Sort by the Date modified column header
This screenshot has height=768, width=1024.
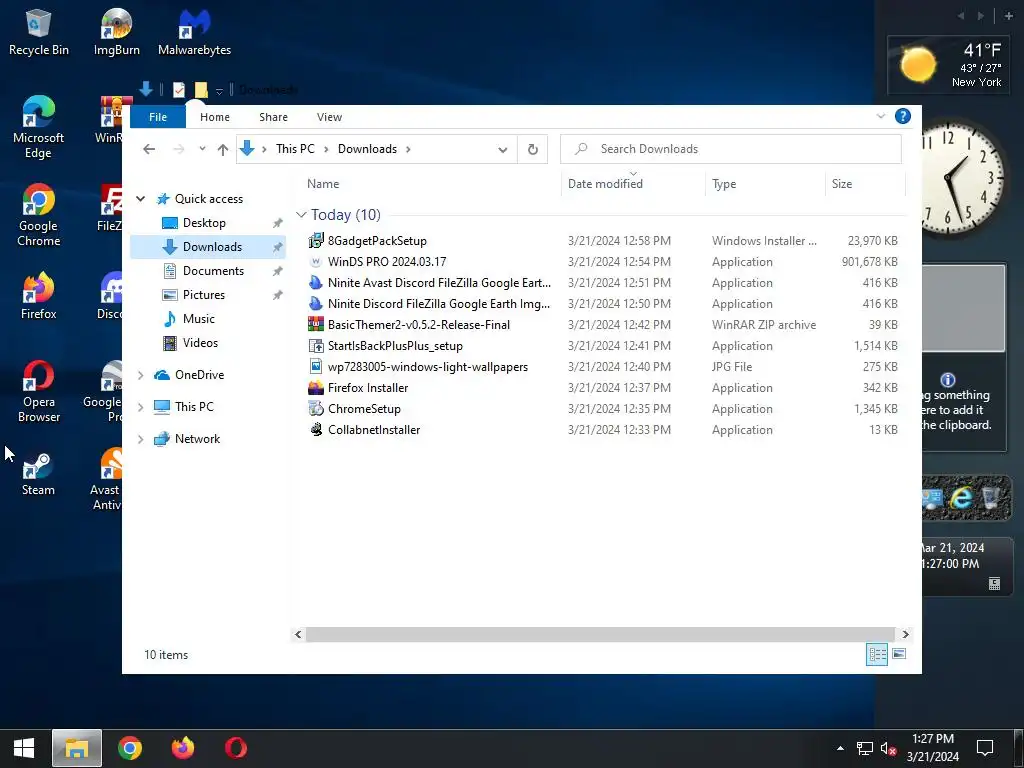[633, 184]
